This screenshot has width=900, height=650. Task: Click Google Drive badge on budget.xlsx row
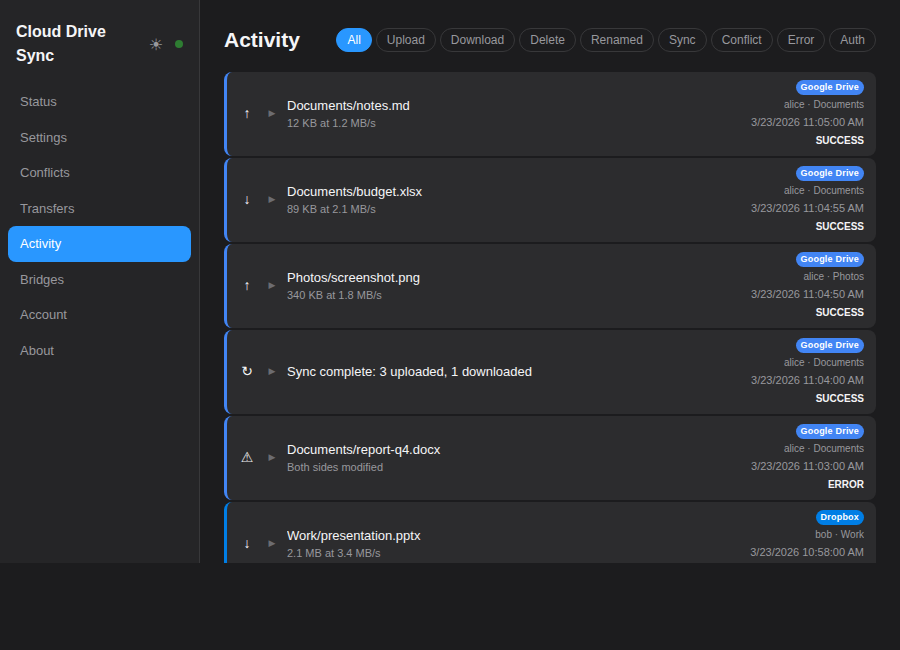pyautogui.click(x=829, y=173)
